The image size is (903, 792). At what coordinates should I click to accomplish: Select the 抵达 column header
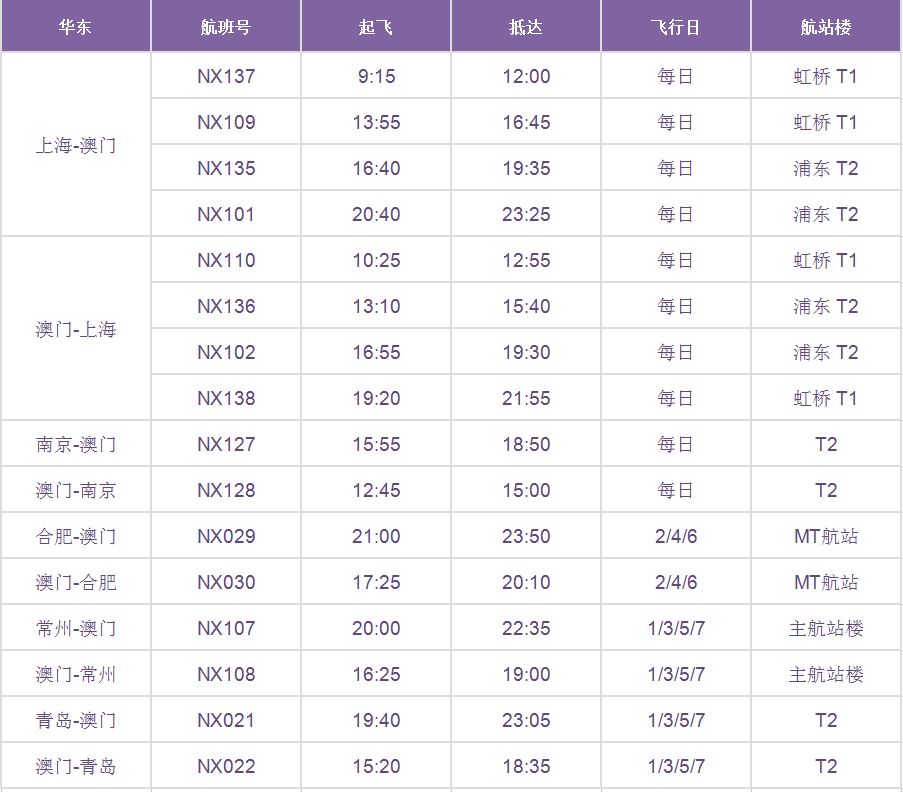(526, 27)
